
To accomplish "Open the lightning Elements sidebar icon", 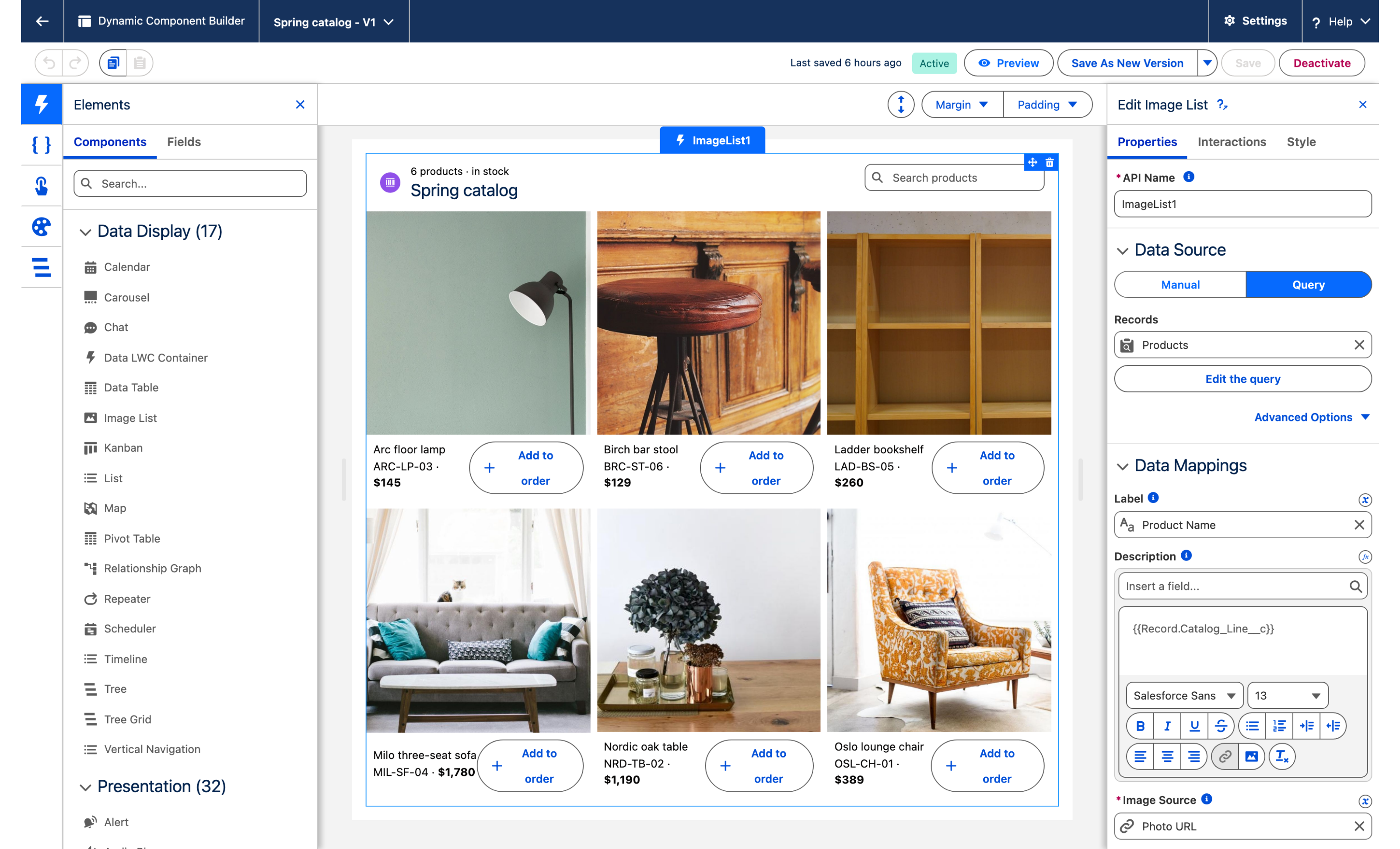I will click(42, 104).
